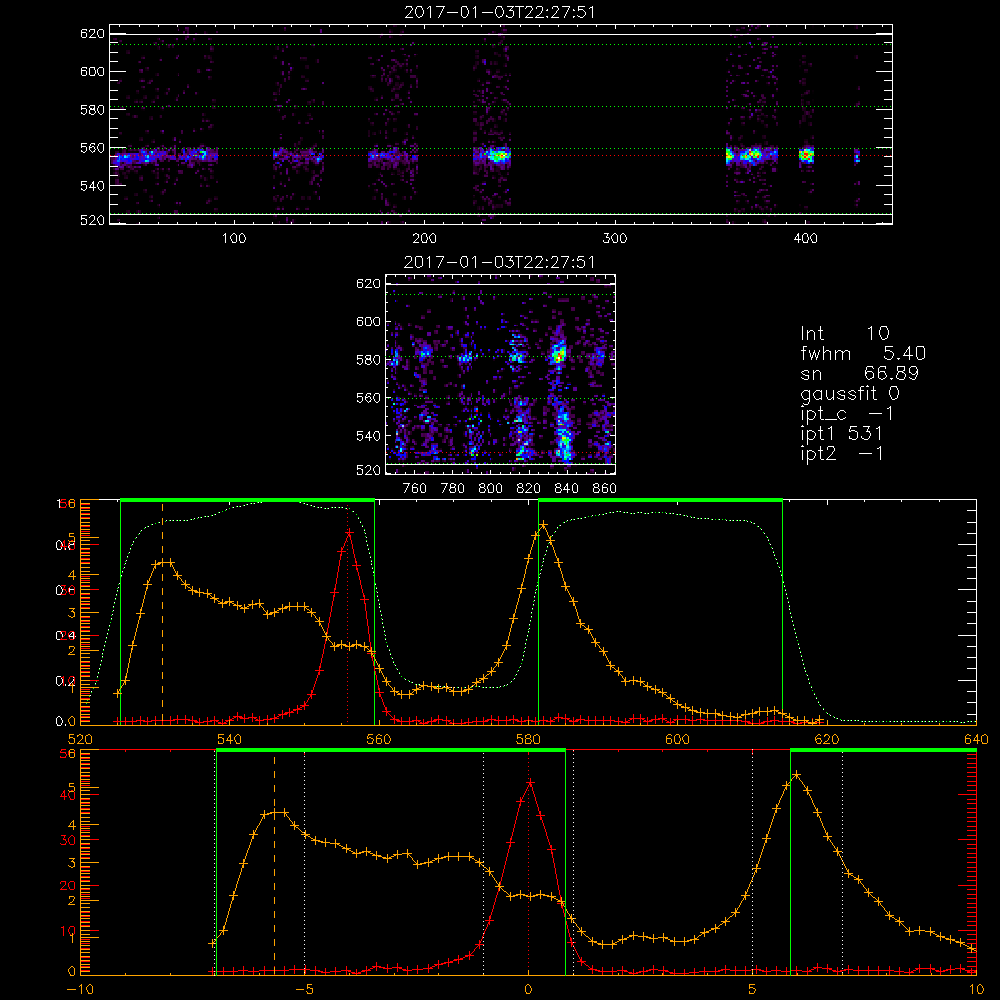Click the axis label 580 on third plot

[527, 740]
